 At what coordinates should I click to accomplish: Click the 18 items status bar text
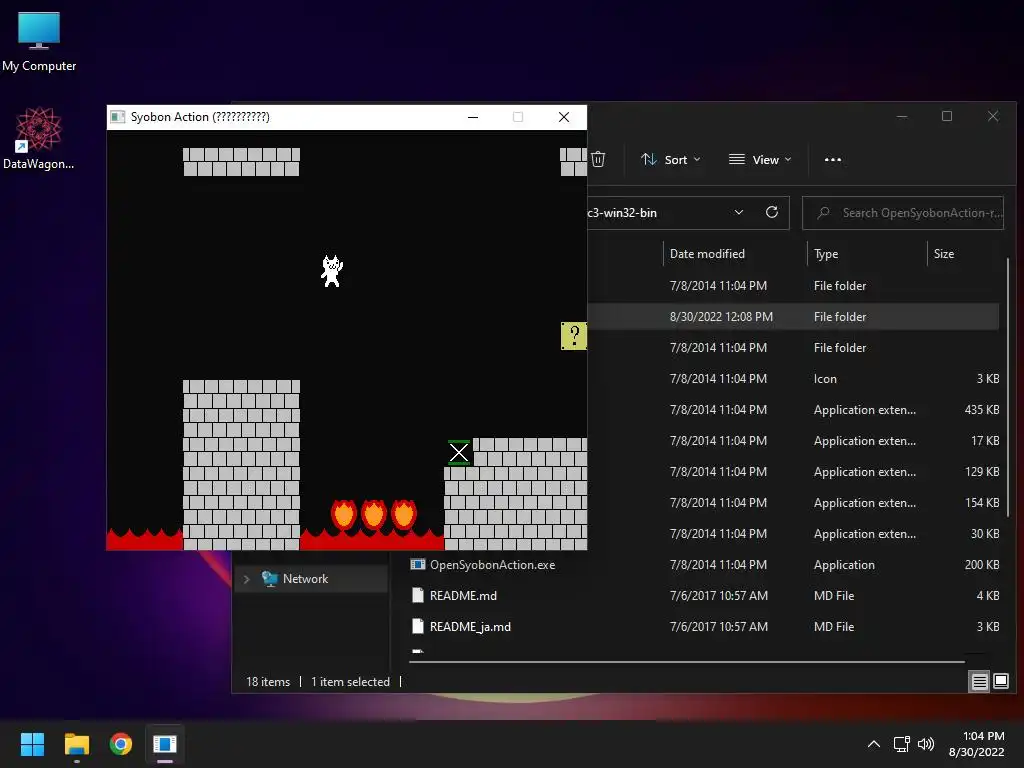(x=268, y=682)
